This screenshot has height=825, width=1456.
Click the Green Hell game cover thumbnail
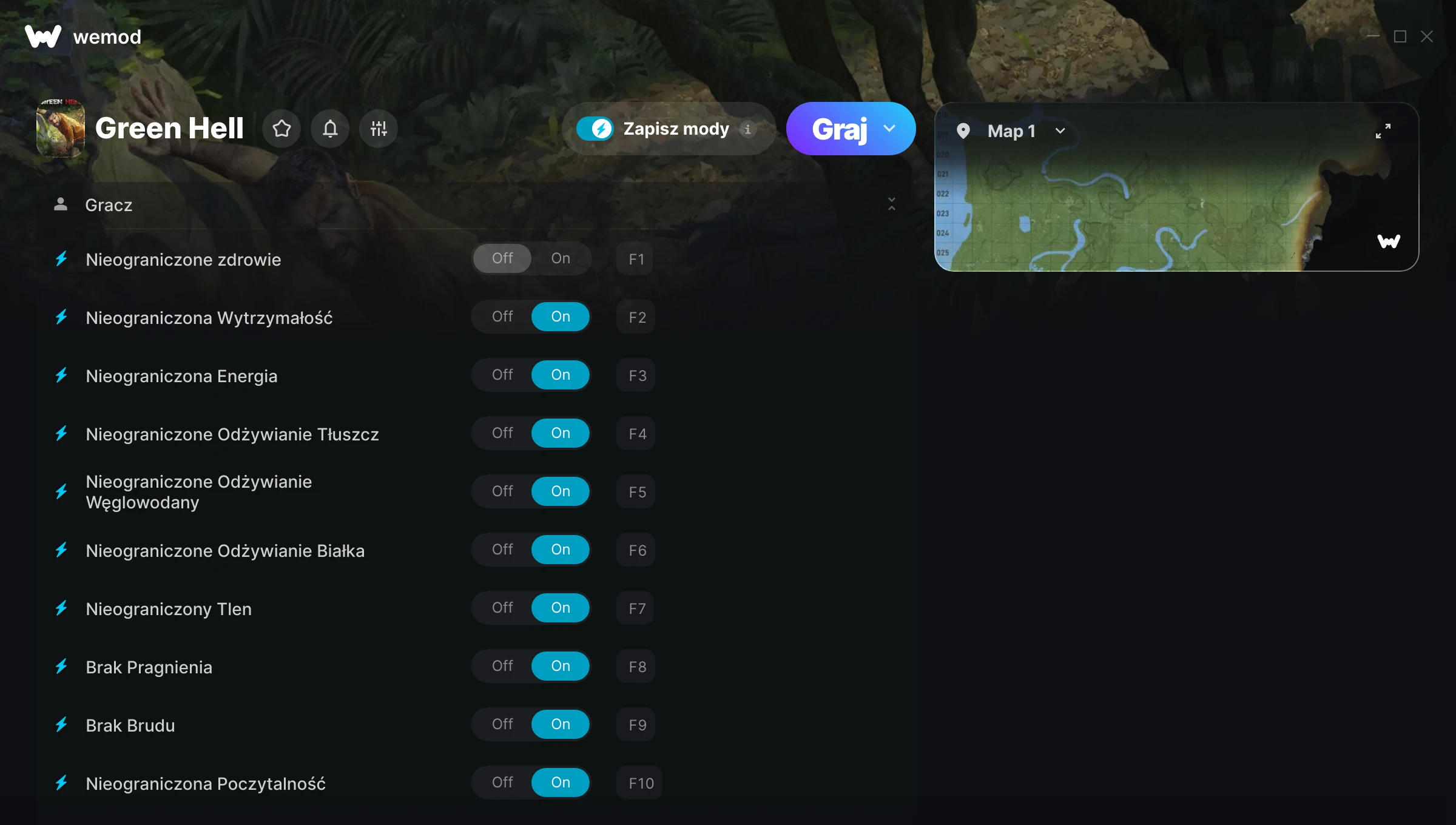(61, 128)
